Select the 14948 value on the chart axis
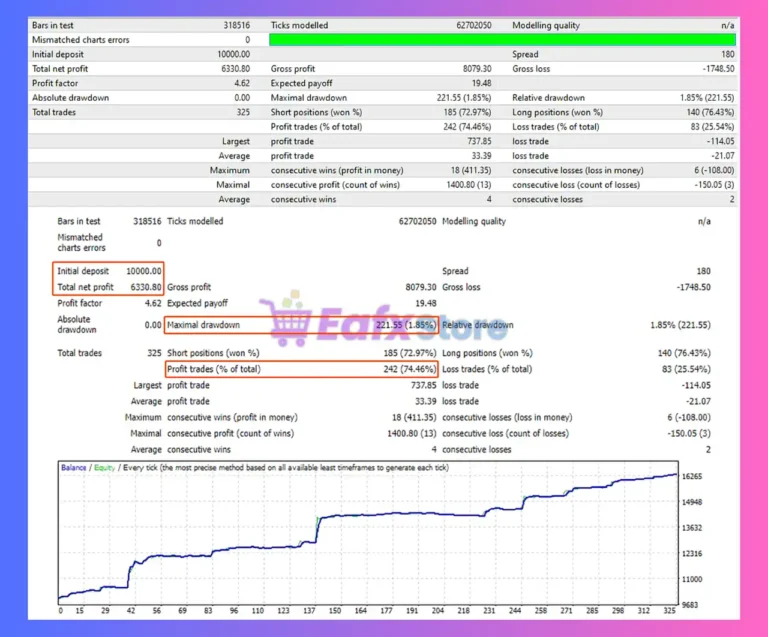 click(x=692, y=502)
